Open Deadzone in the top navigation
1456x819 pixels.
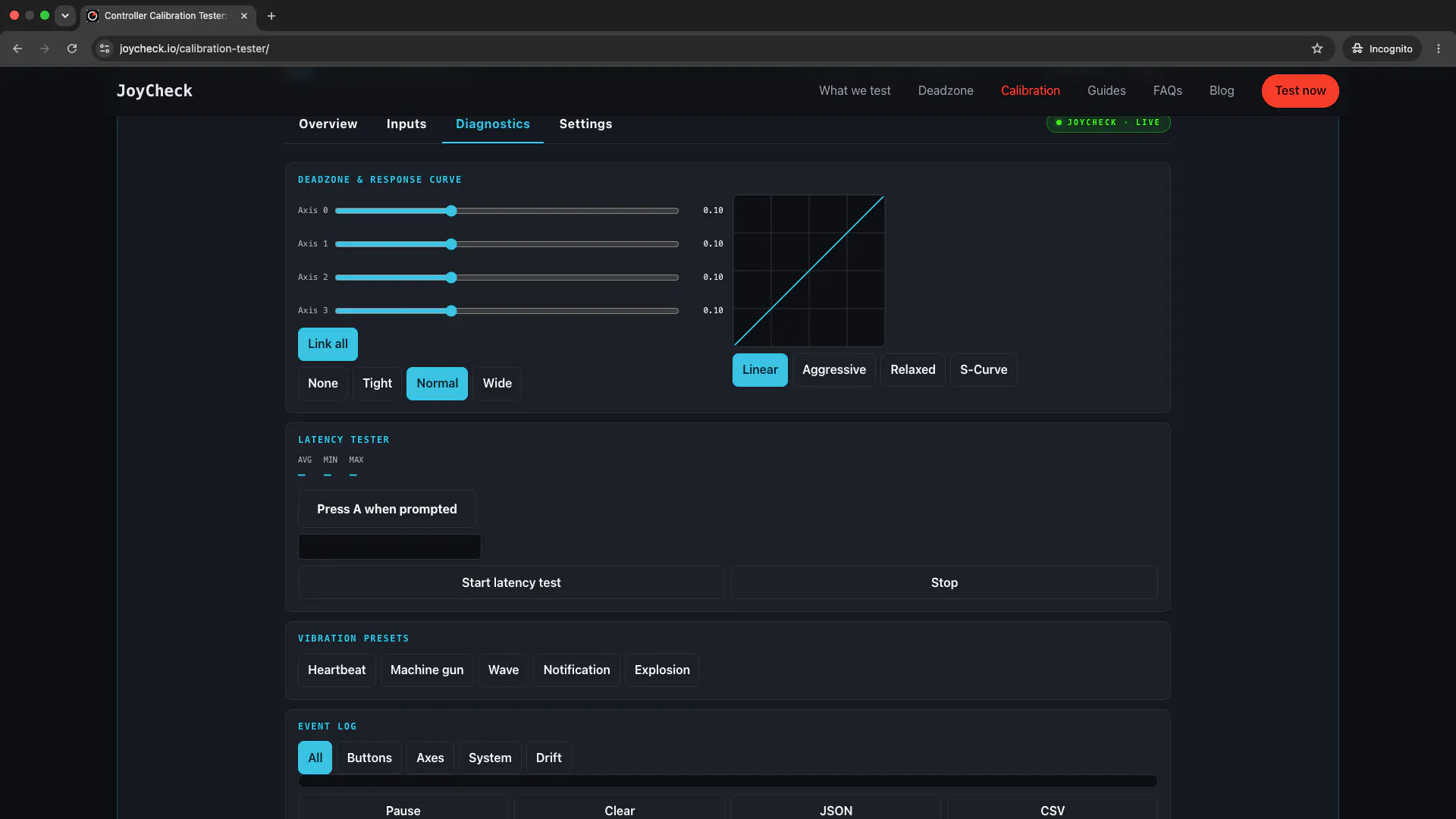[946, 91]
